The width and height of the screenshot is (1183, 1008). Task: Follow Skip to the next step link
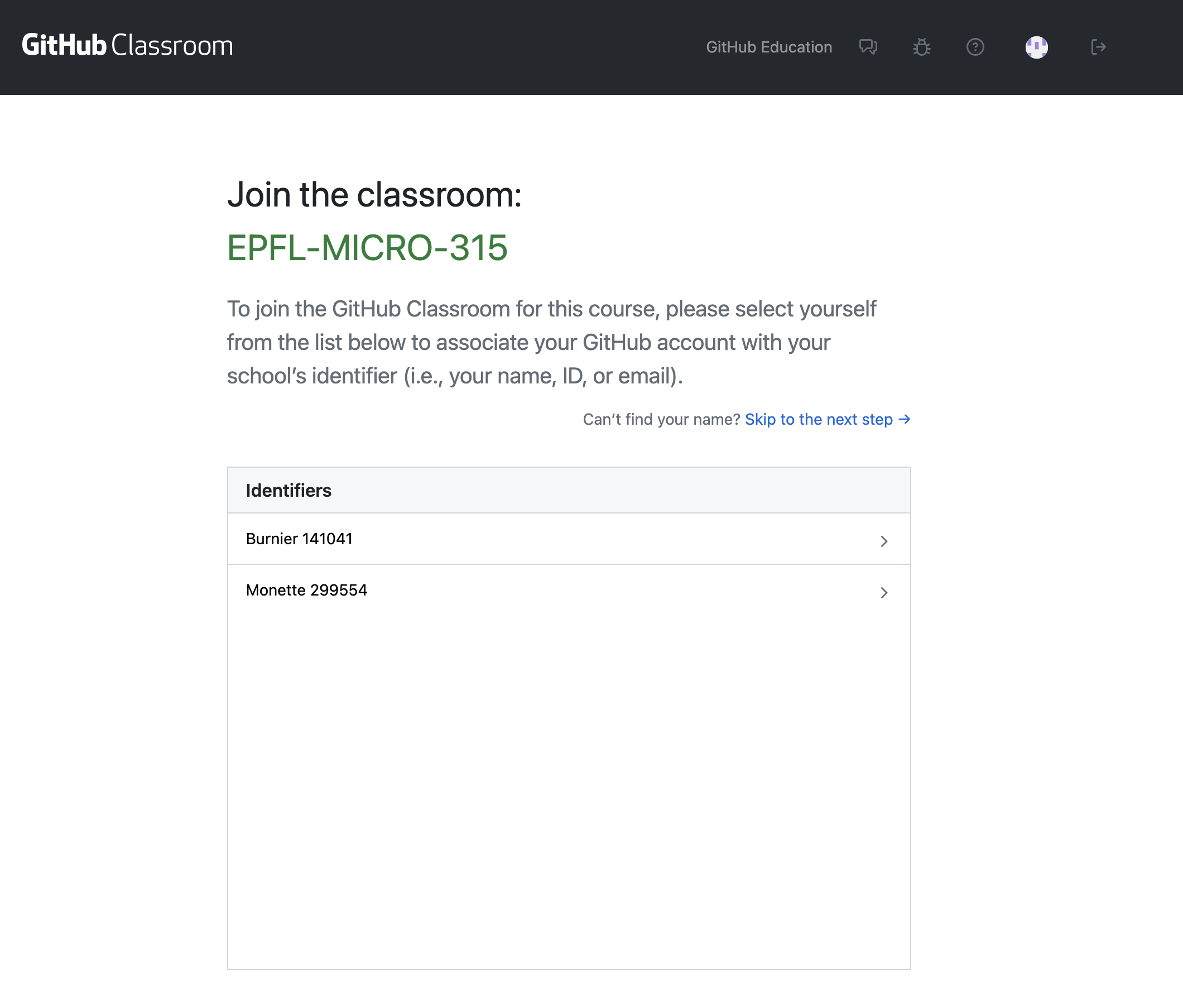coord(818,419)
